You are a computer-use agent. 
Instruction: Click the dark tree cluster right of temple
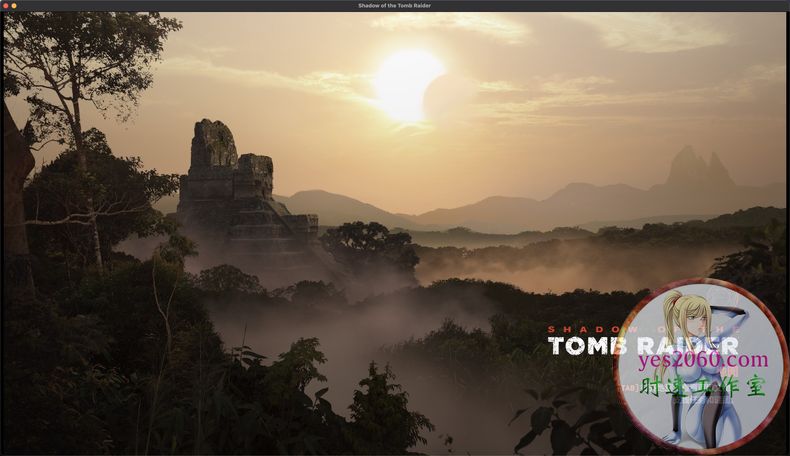click(x=368, y=247)
